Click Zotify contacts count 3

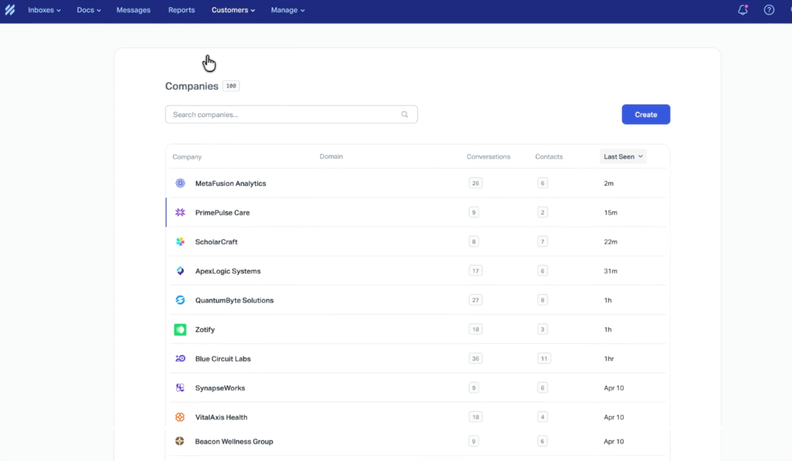click(542, 330)
